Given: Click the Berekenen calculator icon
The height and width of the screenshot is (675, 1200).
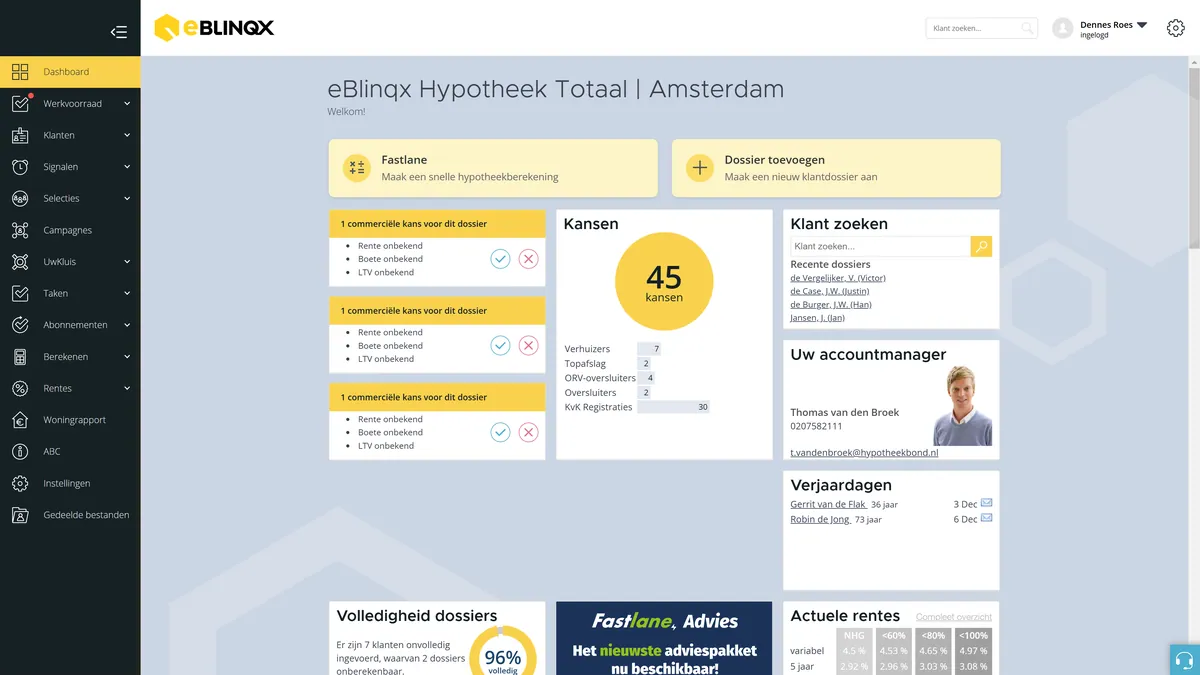Looking at the screenshot, I should (x=20, y=357).
